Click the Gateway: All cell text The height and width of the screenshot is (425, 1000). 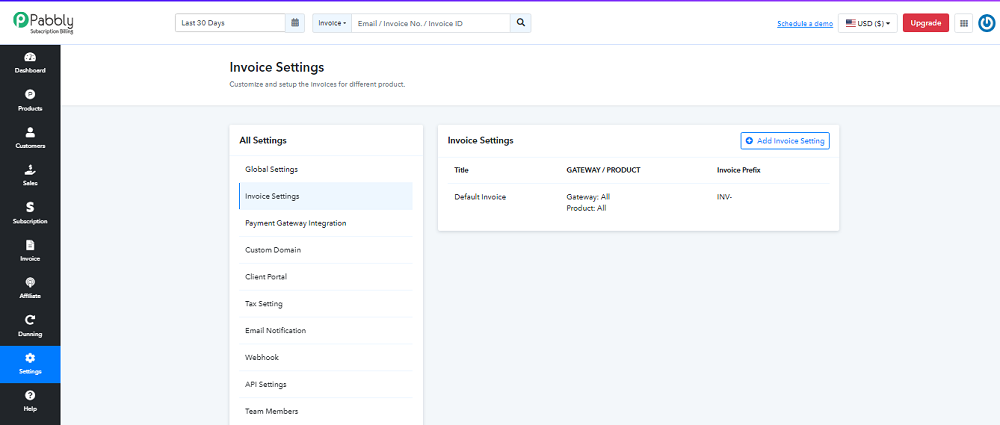(x=588, y=197)
